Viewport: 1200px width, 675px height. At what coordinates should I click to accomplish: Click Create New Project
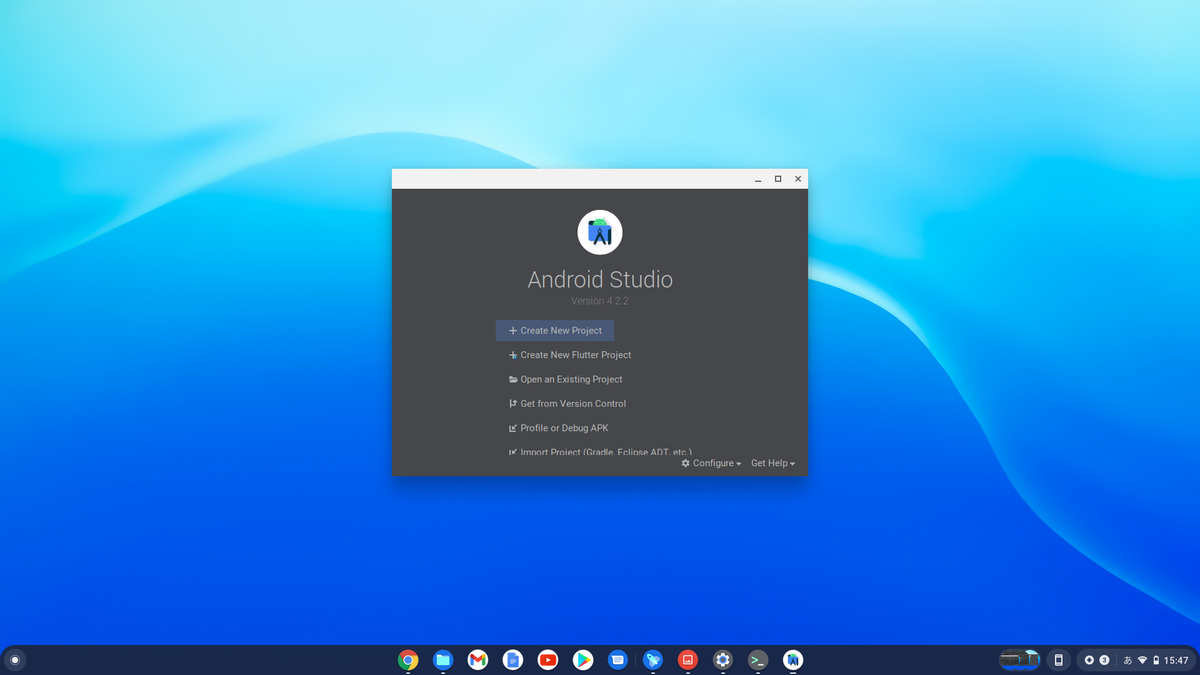click(x=555, y=331)
